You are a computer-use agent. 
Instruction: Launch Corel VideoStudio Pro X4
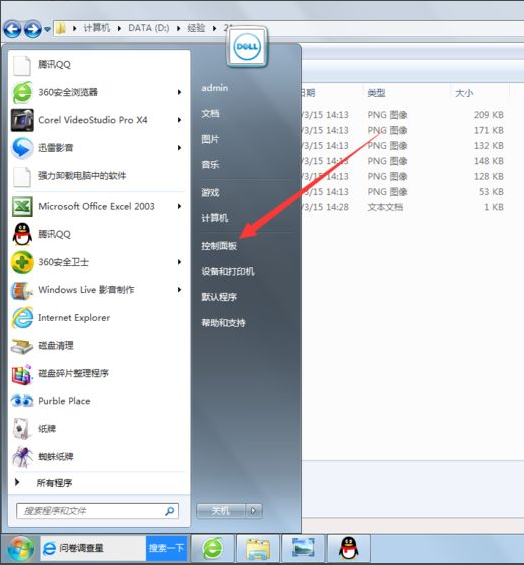[x=97, y=120]
